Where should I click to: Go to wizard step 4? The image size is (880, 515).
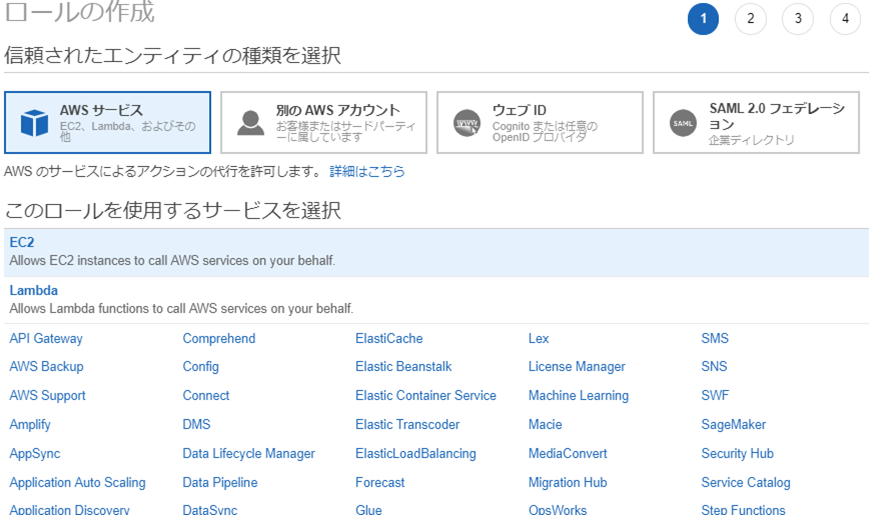845,19
